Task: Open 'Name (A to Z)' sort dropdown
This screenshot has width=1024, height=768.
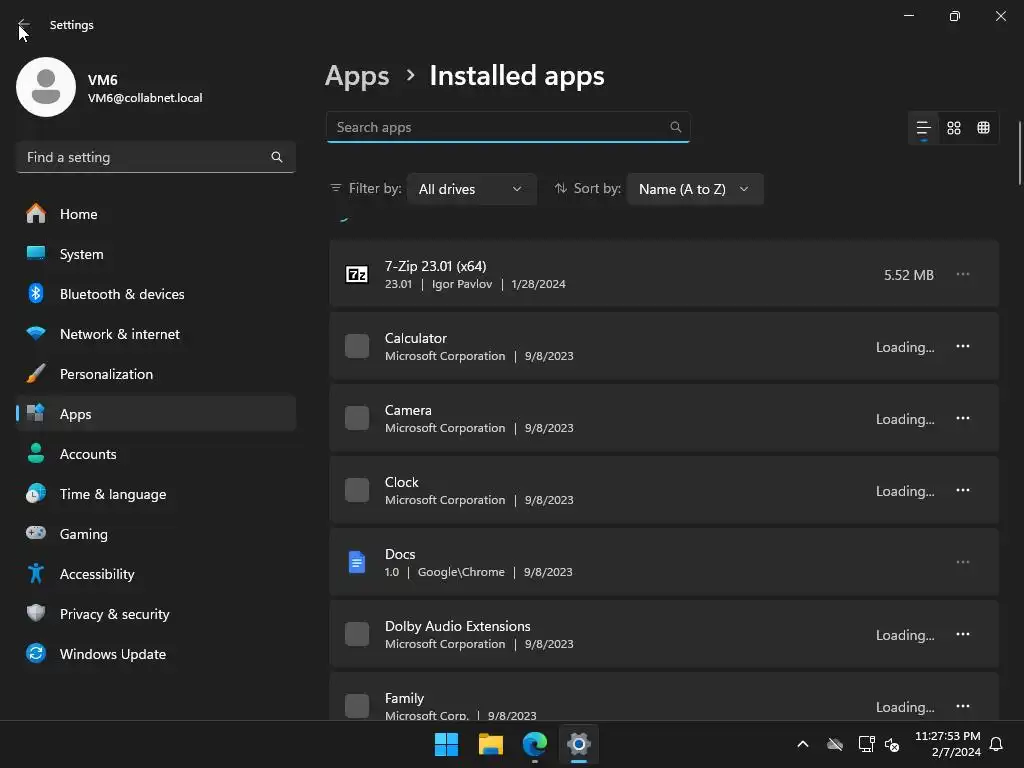Action: [x=694, y=189]
